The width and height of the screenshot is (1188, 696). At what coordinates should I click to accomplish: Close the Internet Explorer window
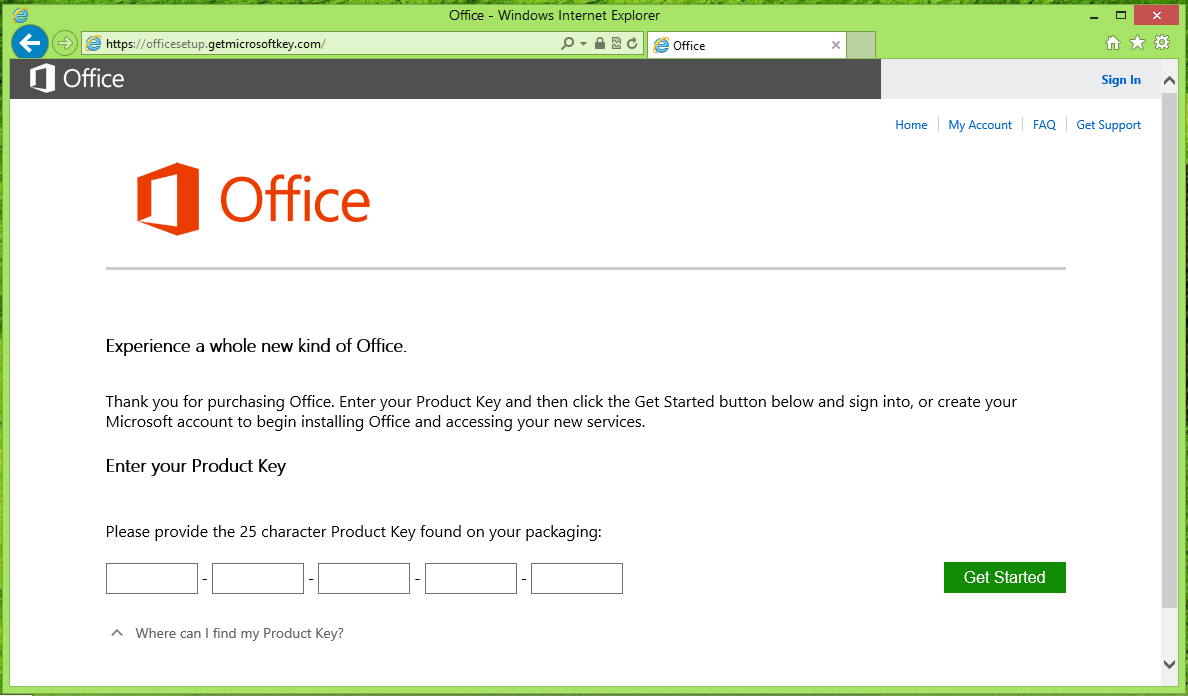1156,15
